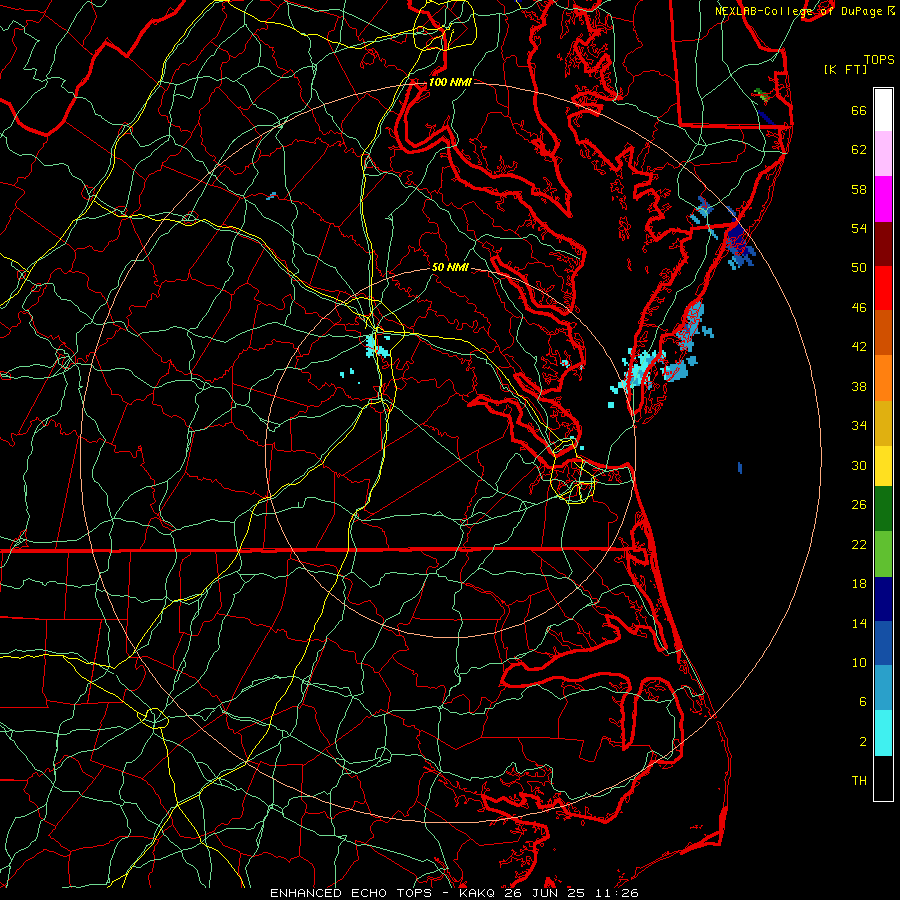This screenshot has width=900, height=900.
Task: Click the "34" legend value
Action: click(859, 425)
